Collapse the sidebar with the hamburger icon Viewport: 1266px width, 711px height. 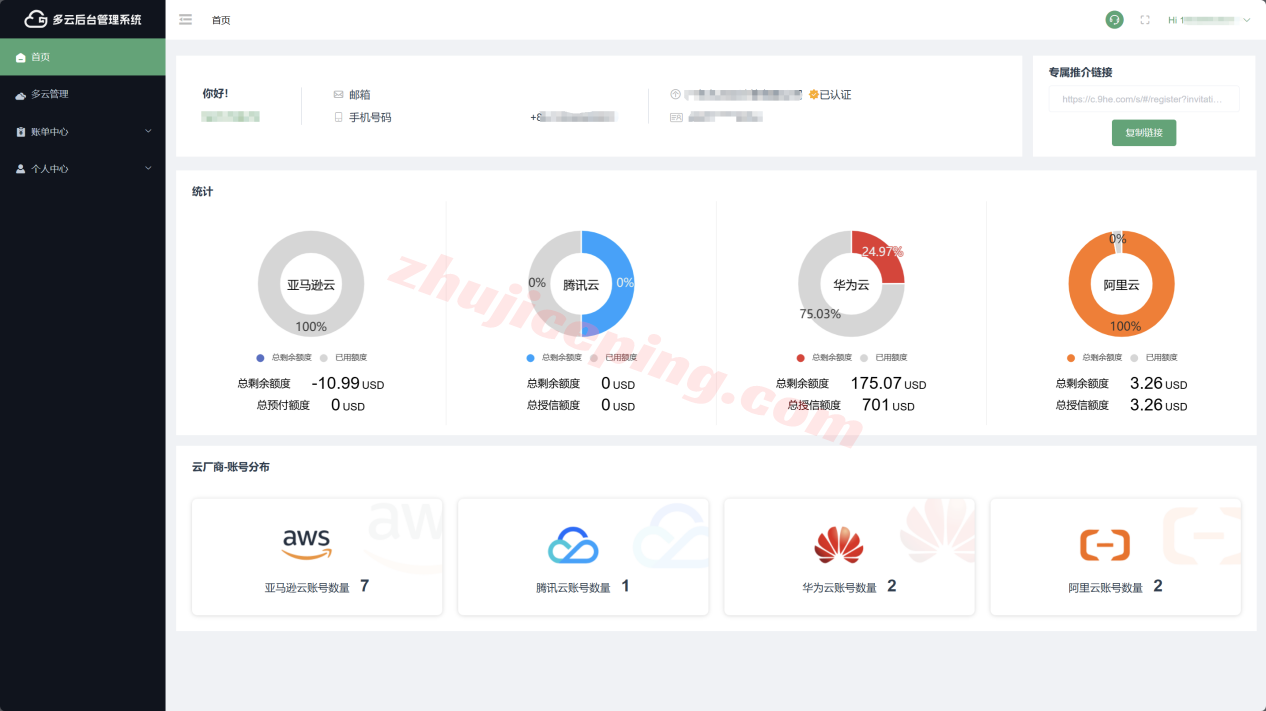pos(186,20)
